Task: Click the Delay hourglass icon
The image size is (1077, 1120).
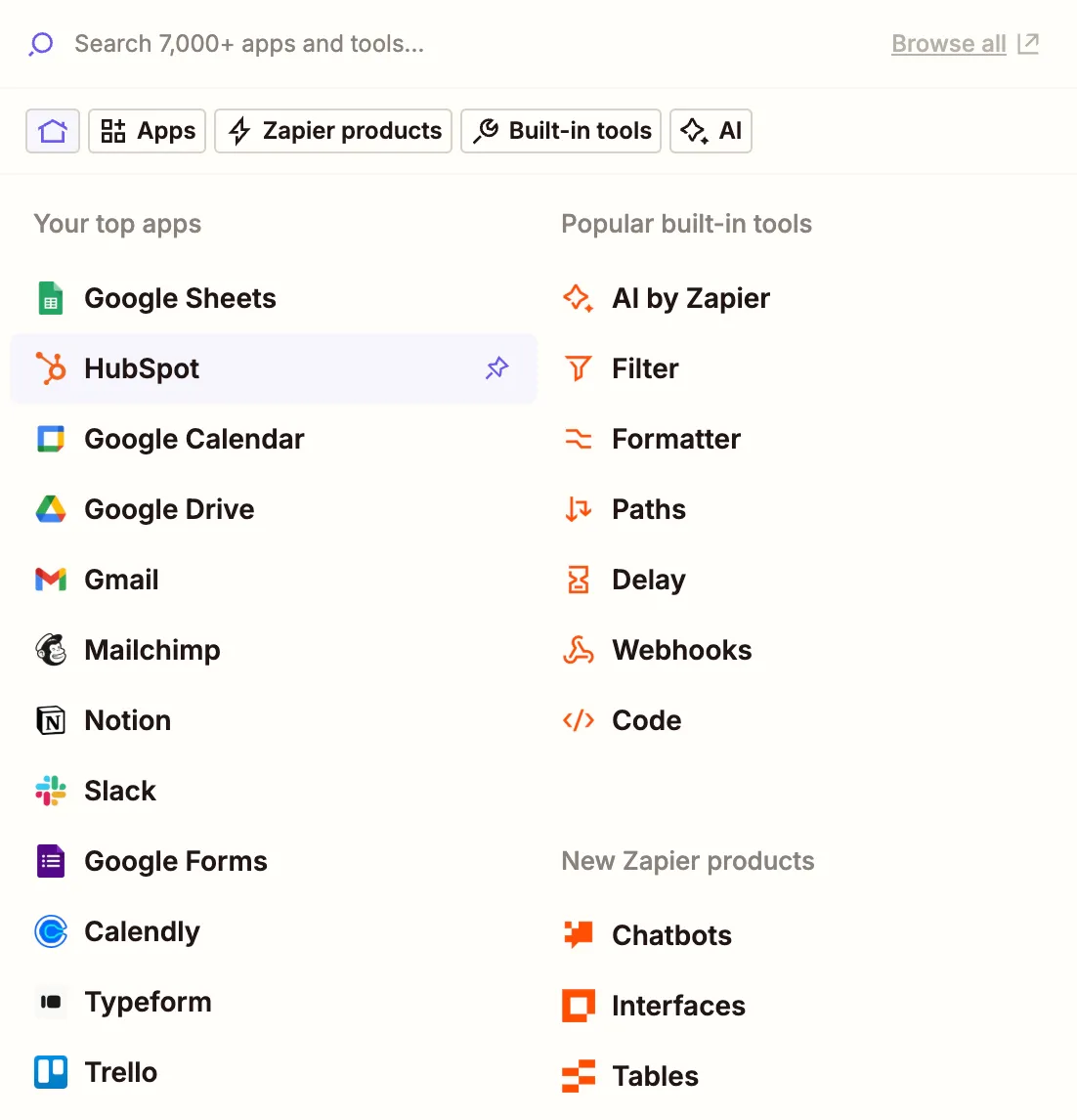Action: tap(578, 580)
